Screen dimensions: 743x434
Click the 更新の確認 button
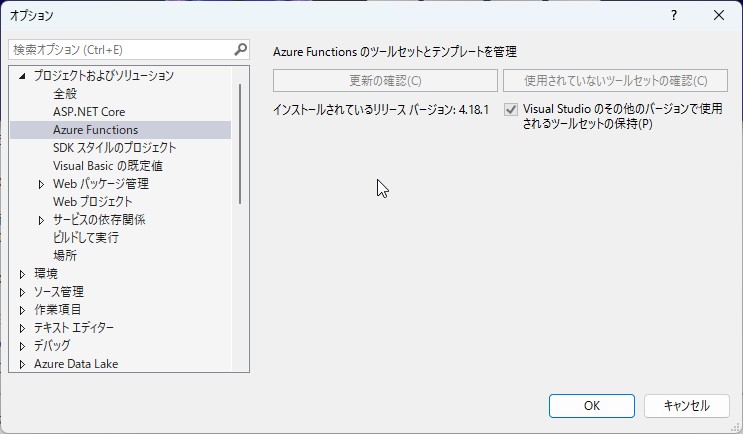click(x=385, y=81)
